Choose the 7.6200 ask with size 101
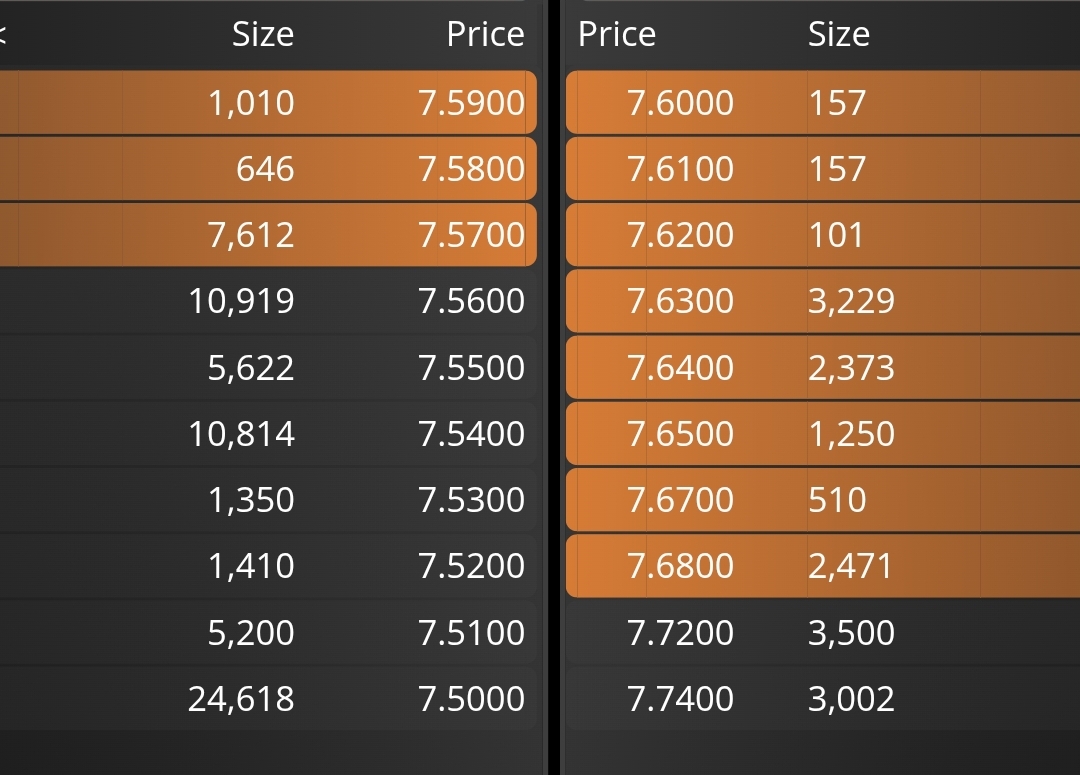Image resolution: width=1080 pixels, height=775 pixels. pos(822,234)
